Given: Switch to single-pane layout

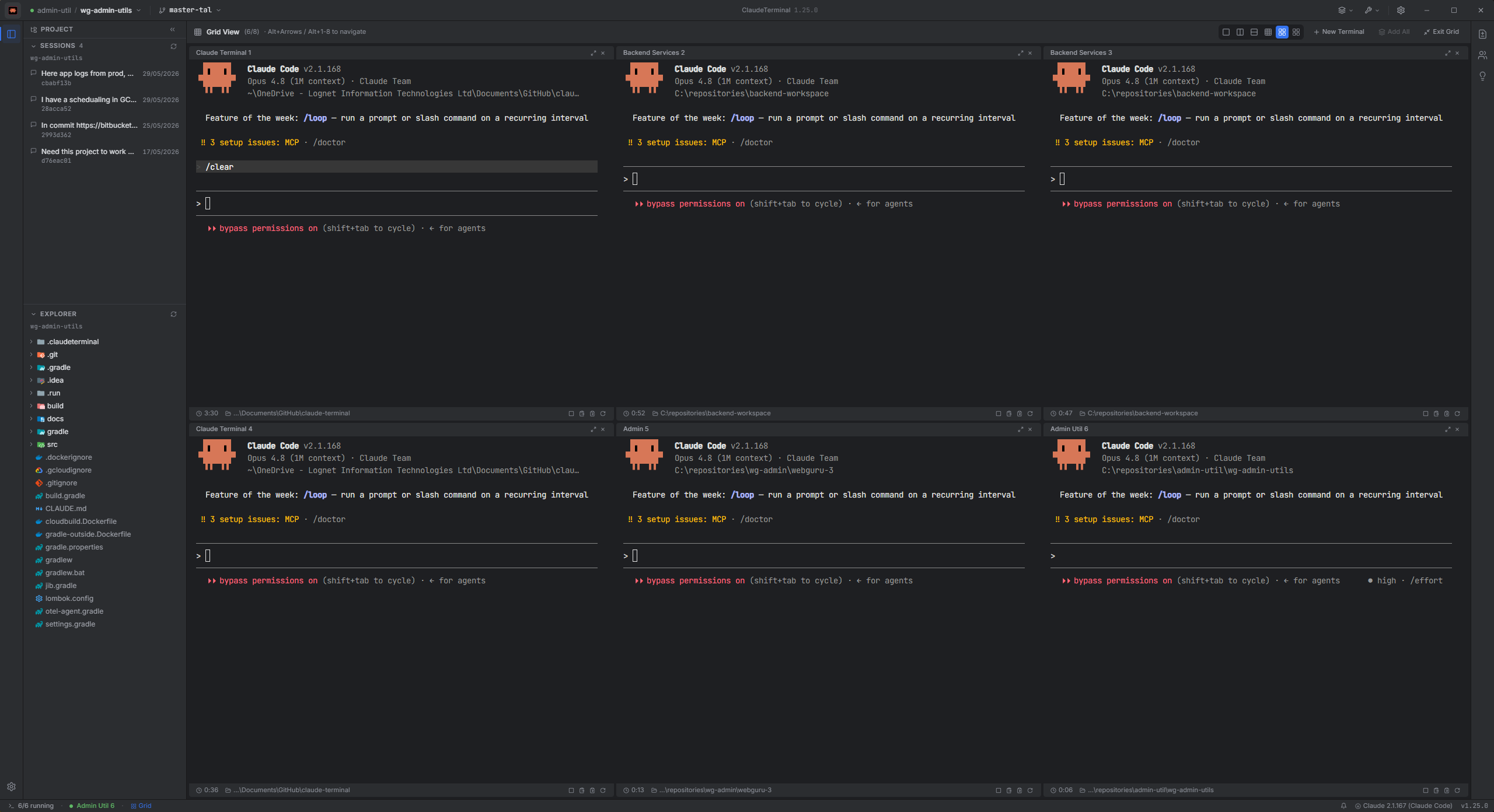Looking at the screenshot, I should click(x=1226, y=32).
